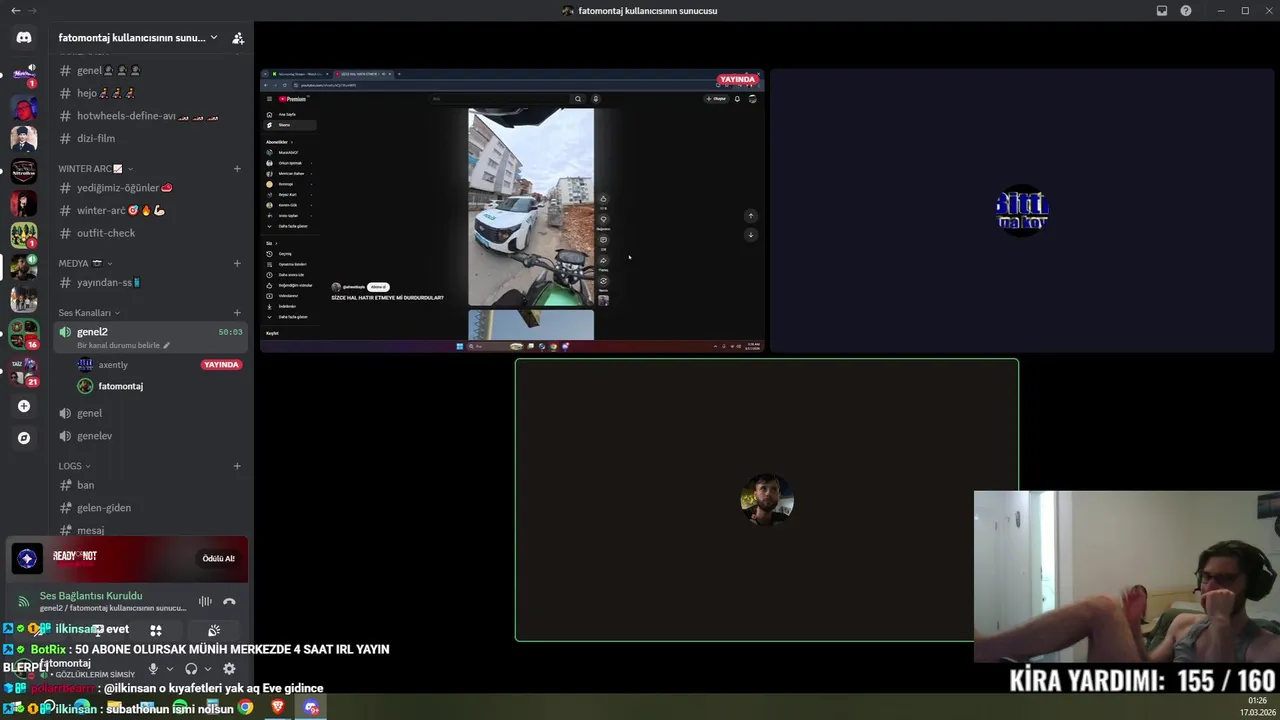1280x720 pixels.
Task: Toggle microphone mute
Action: [x=153, y=669]
